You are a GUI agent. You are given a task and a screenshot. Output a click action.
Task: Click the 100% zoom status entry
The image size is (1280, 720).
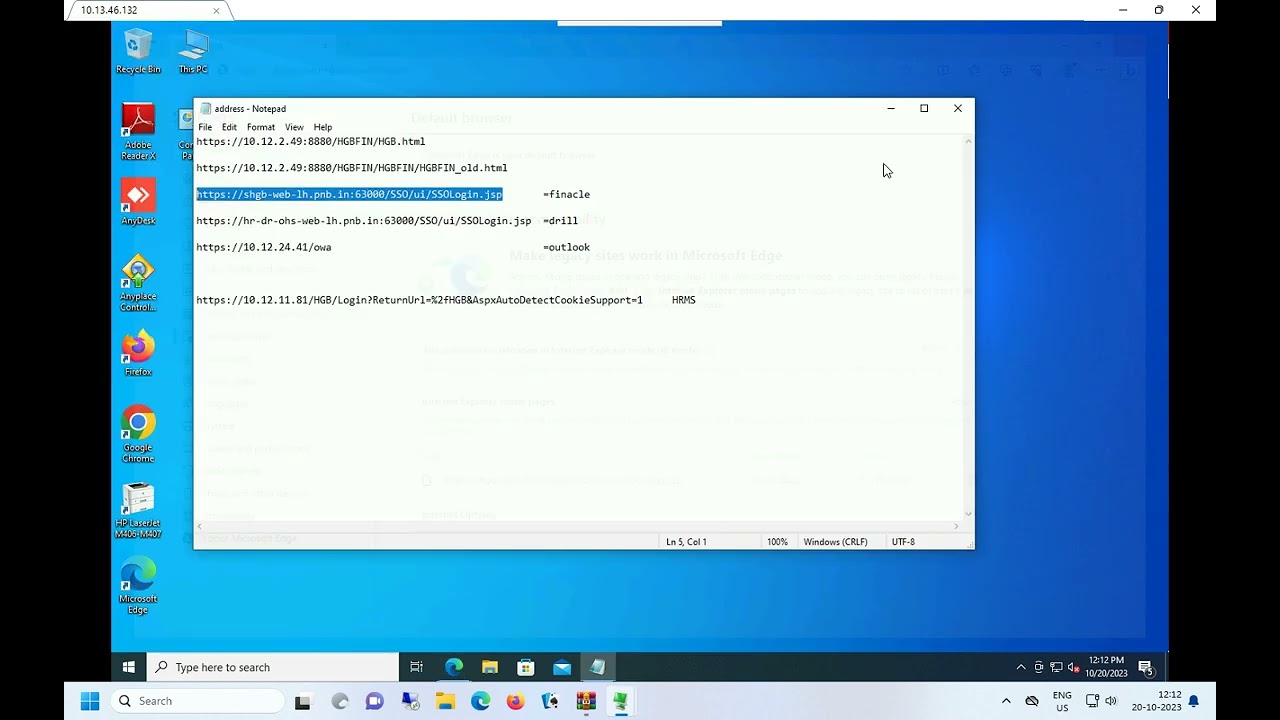(777, 542)
